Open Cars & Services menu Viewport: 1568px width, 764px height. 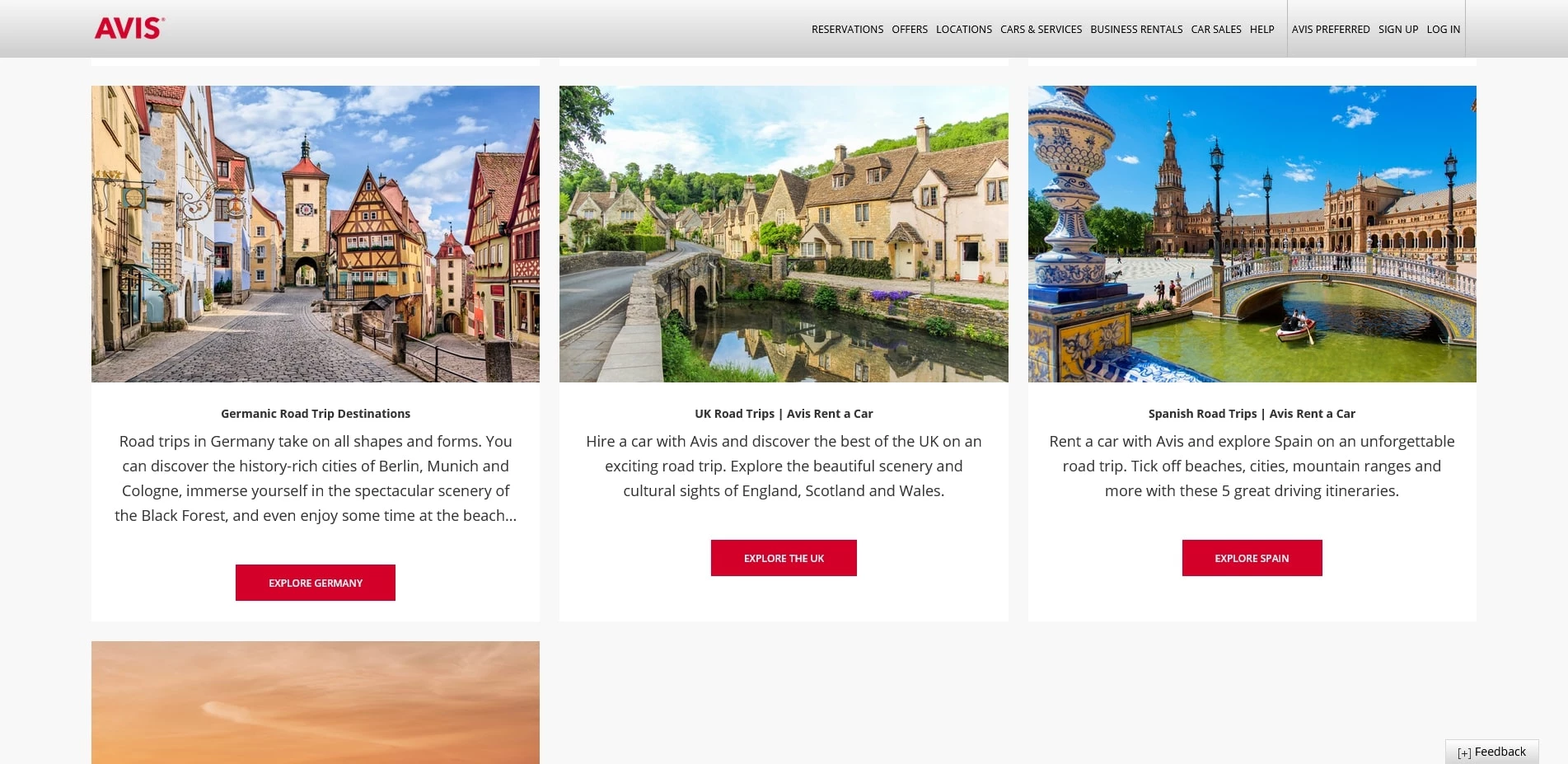click(x=1041, y=30)
